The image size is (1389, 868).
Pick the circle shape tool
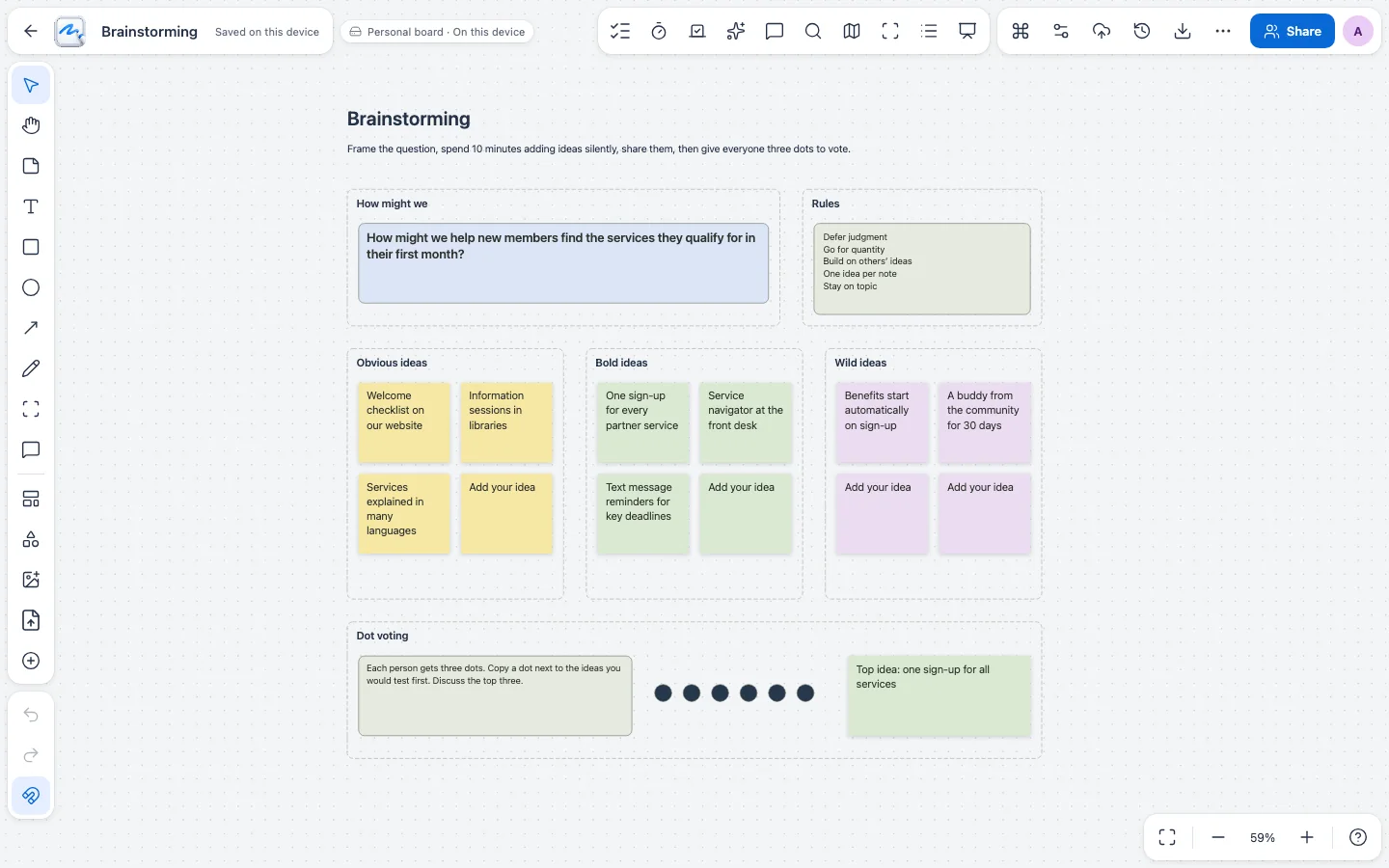[31, 287]
